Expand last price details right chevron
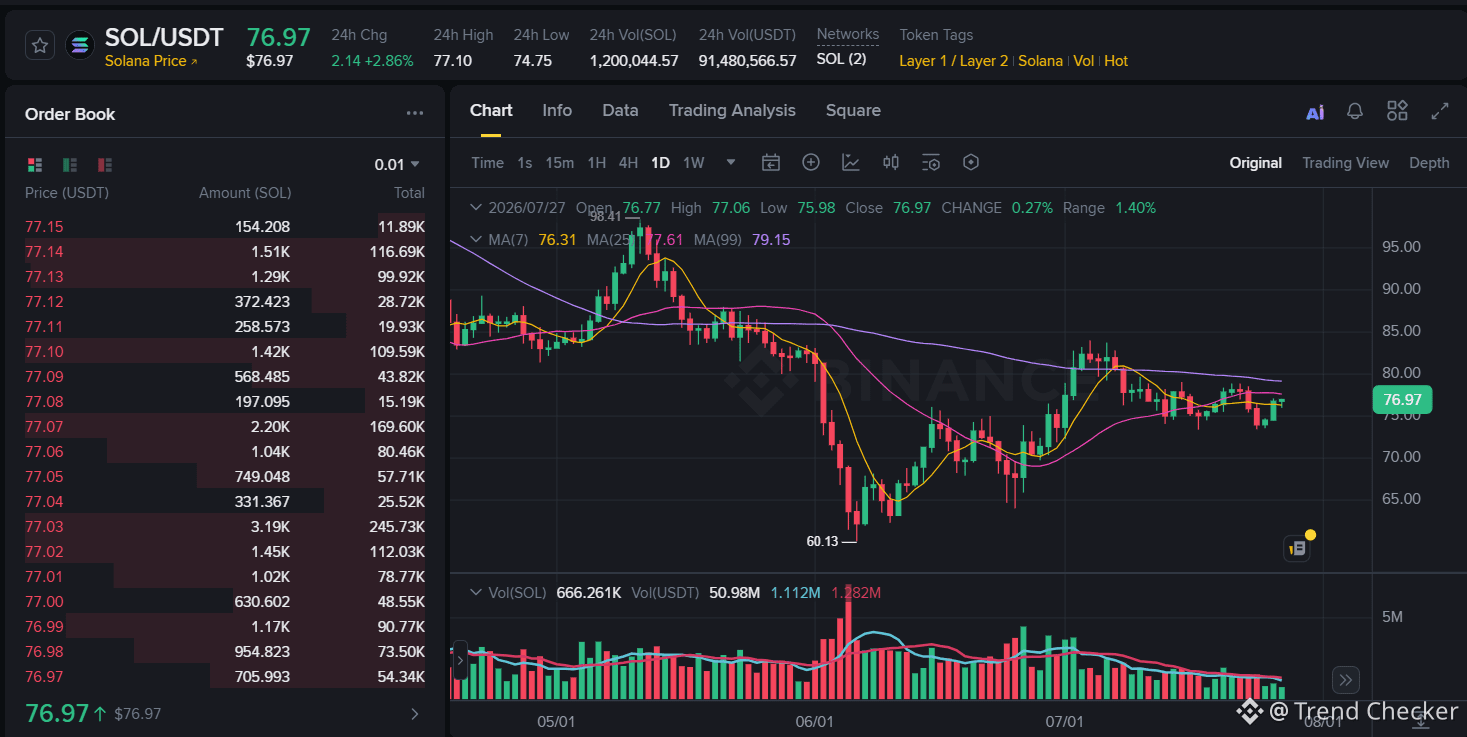The image size is (1467, 737). [x=415, y=714]
